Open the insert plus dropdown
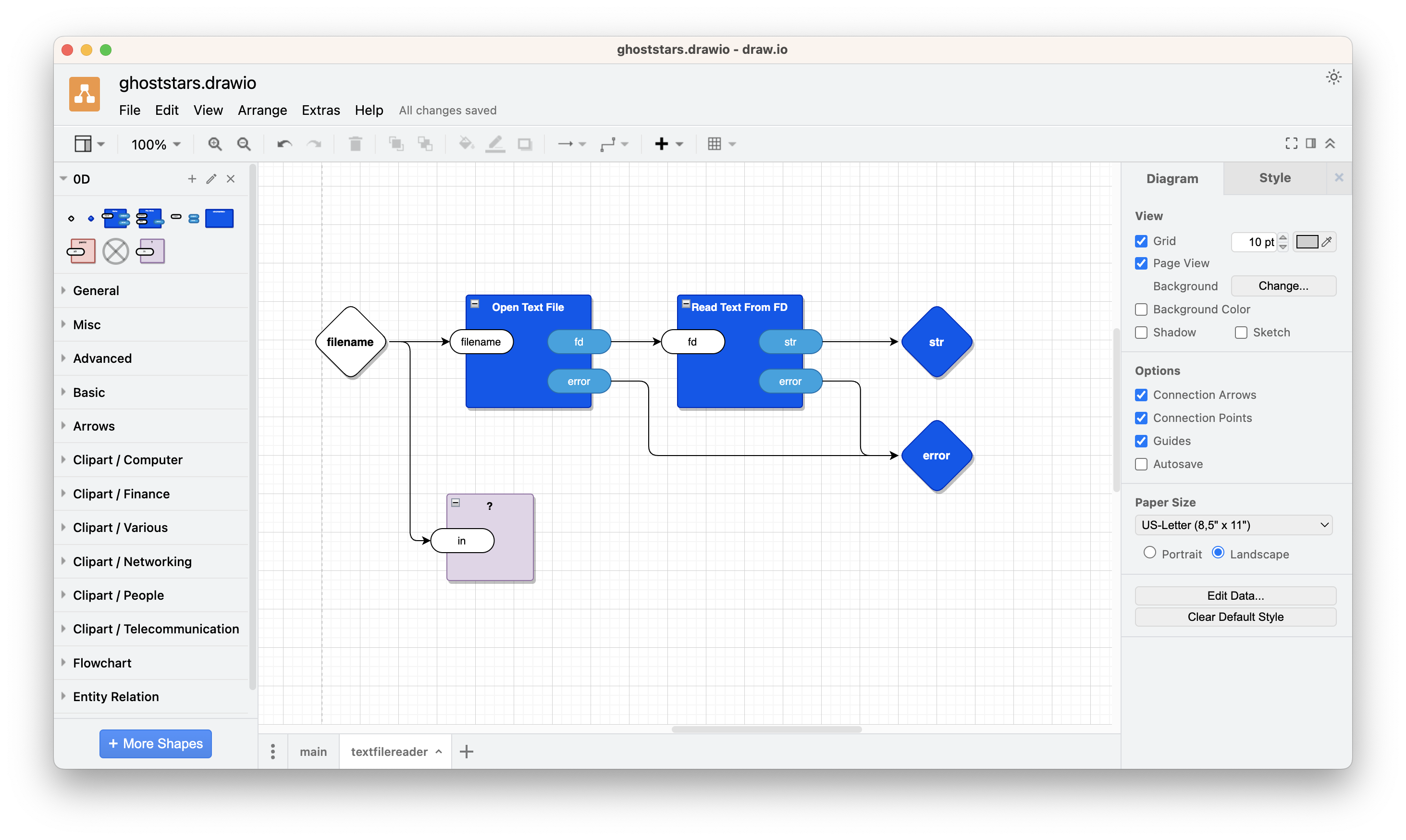 tap(668, 144)
